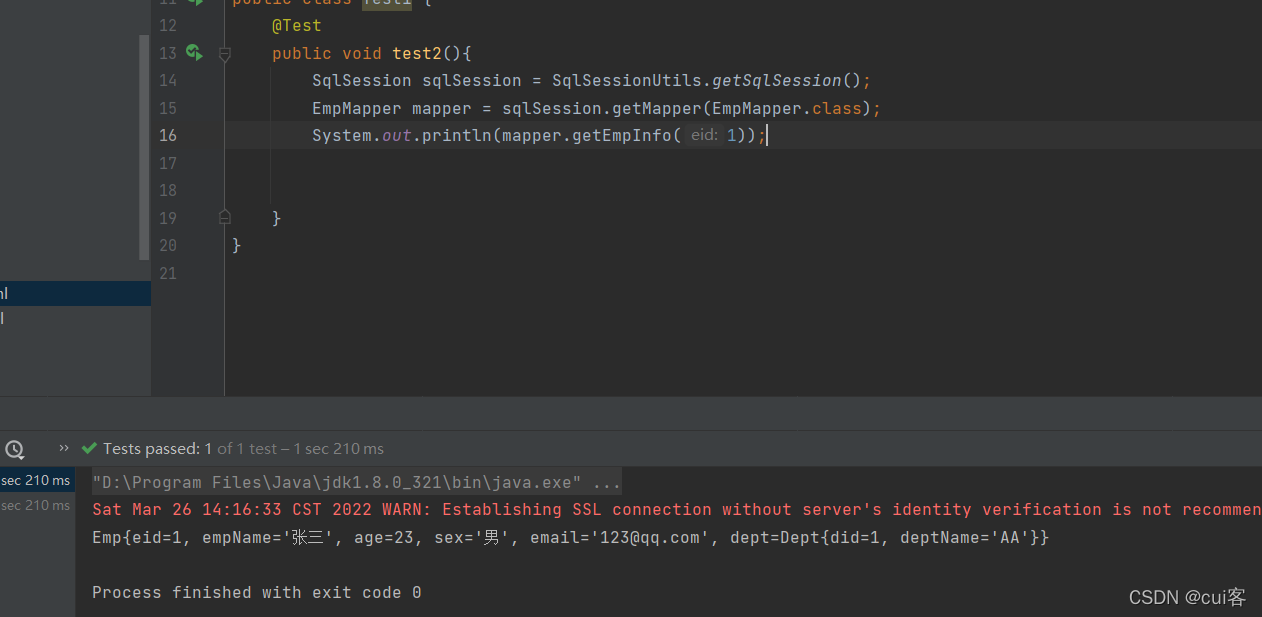Click the red SSL connection WARN message
The height and width of the screenshot is (617, 1262).
pos(676,509)
